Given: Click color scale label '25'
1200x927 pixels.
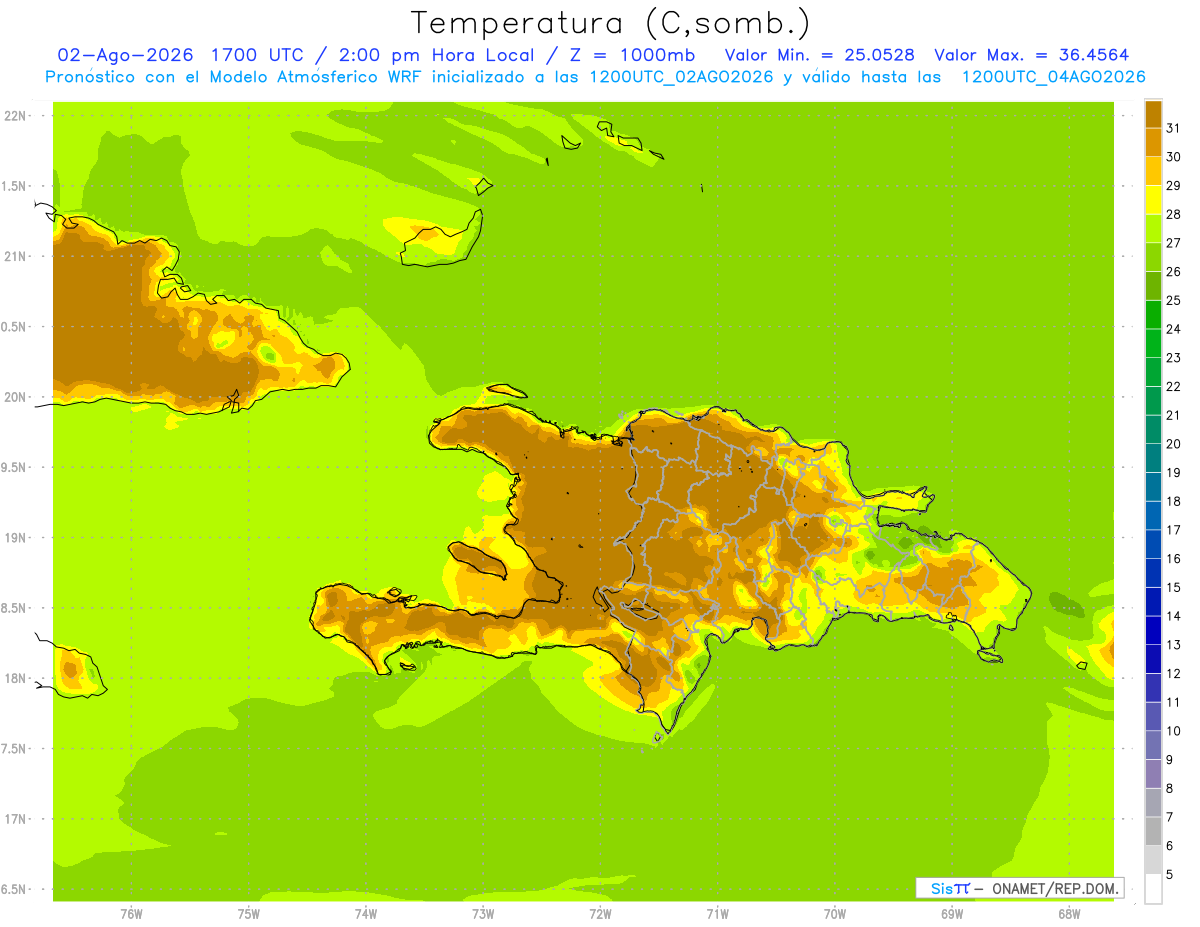Looking at the screenshot, I should click(x=1173, y=300).
